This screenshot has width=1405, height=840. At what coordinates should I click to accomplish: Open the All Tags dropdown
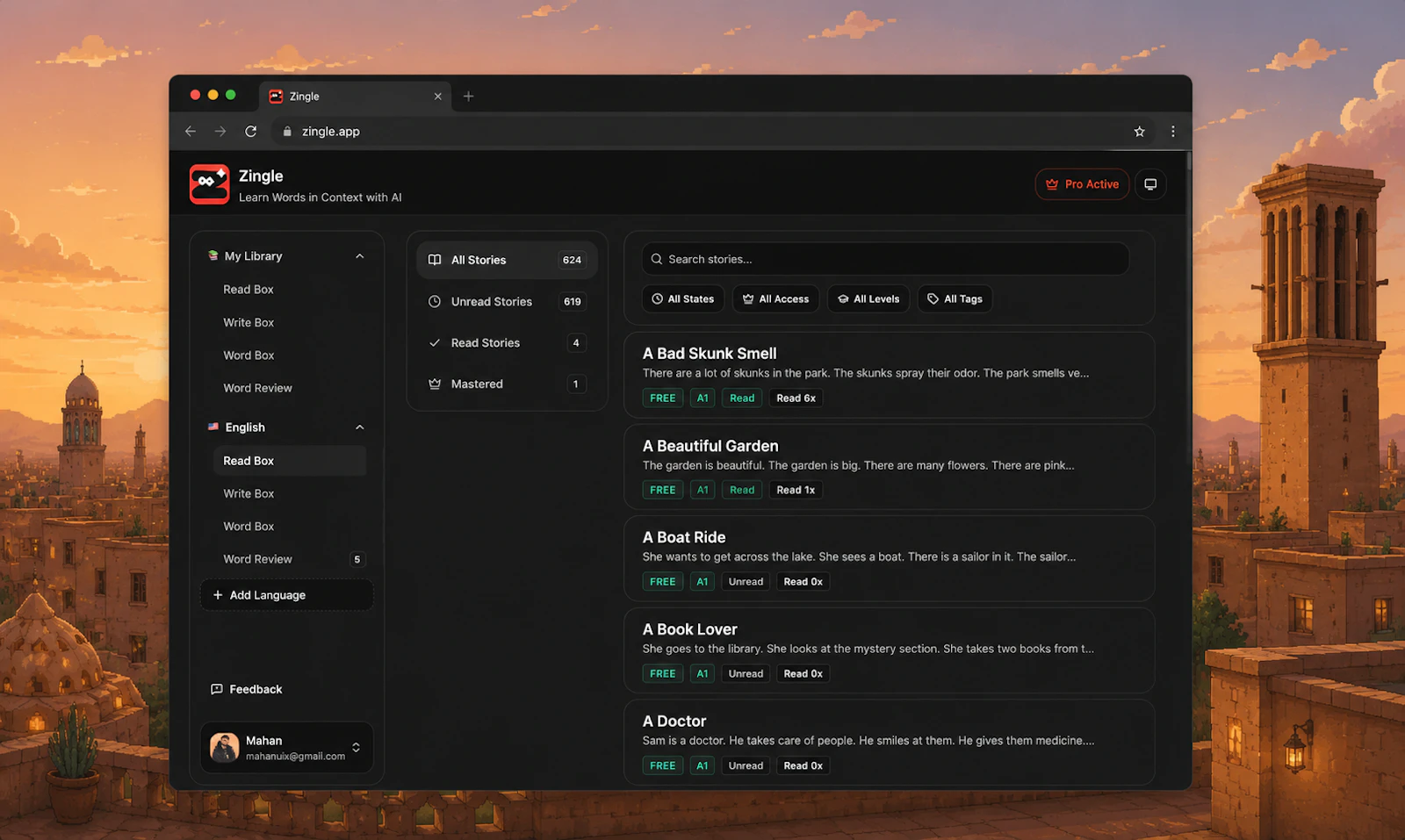coord(955,299)
